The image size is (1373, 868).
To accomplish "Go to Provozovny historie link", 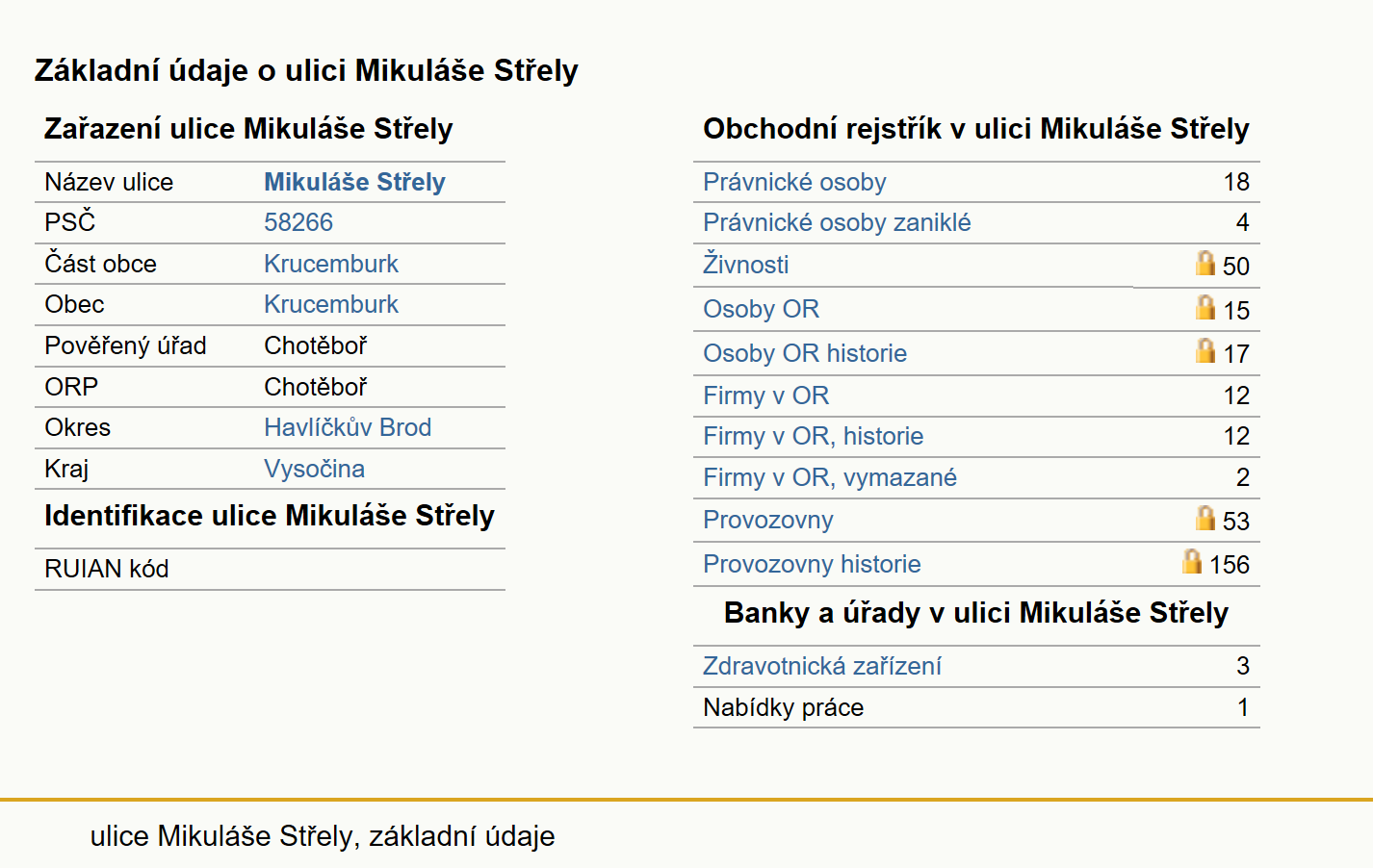I will [x=812, y=564].
